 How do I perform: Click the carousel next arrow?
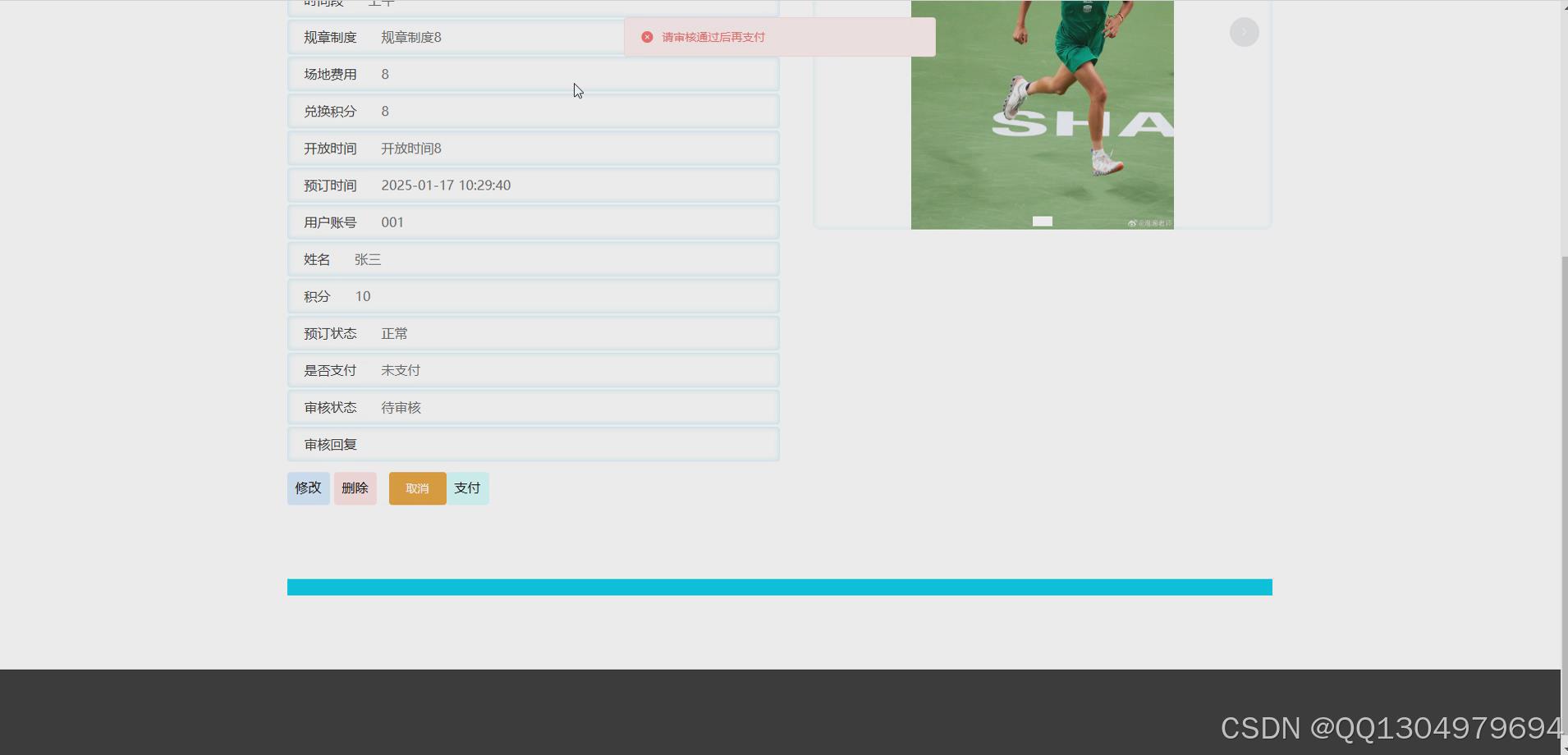pos(1245,32)
